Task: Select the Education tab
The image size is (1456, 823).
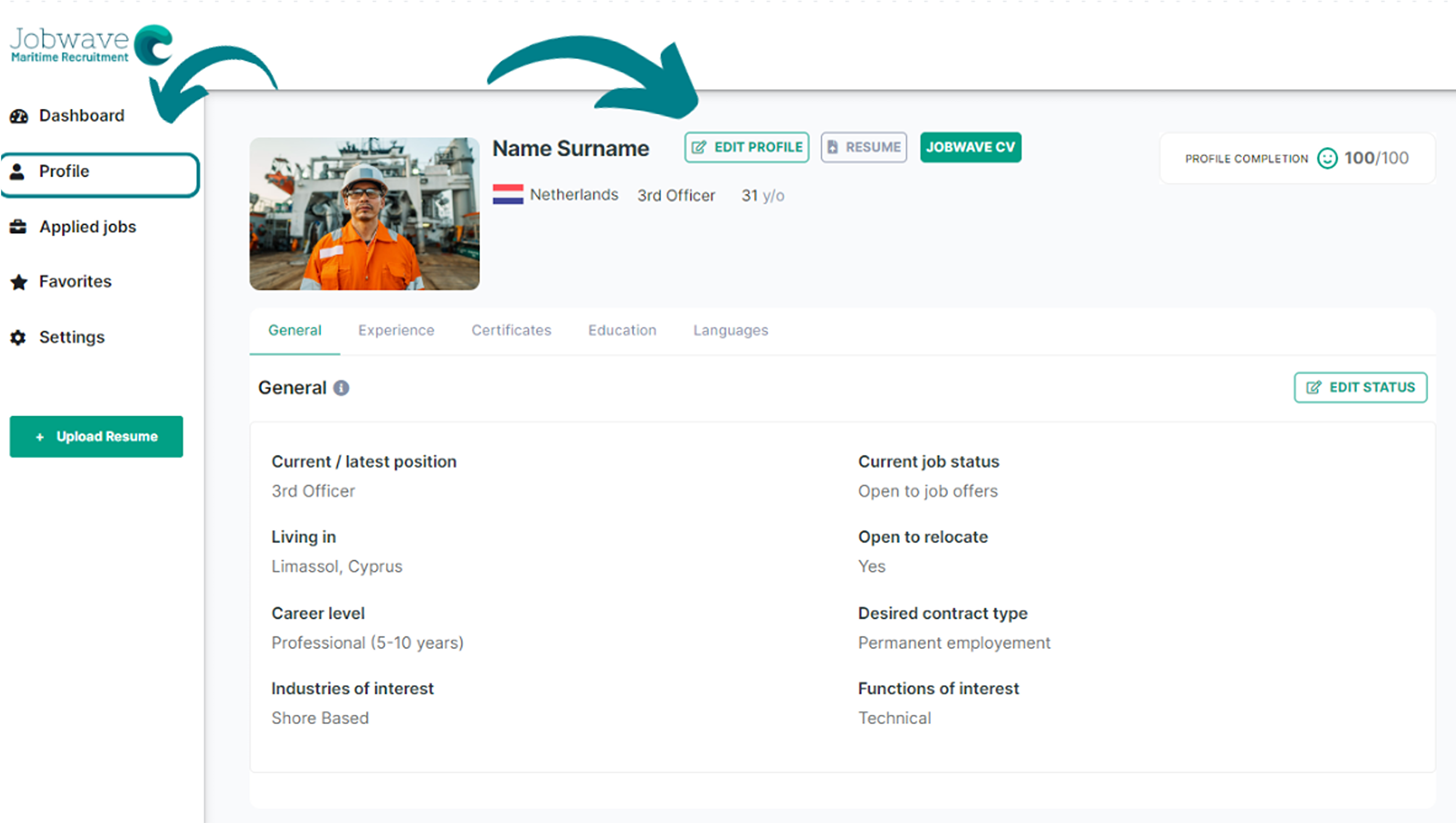Action: (622, 330)
